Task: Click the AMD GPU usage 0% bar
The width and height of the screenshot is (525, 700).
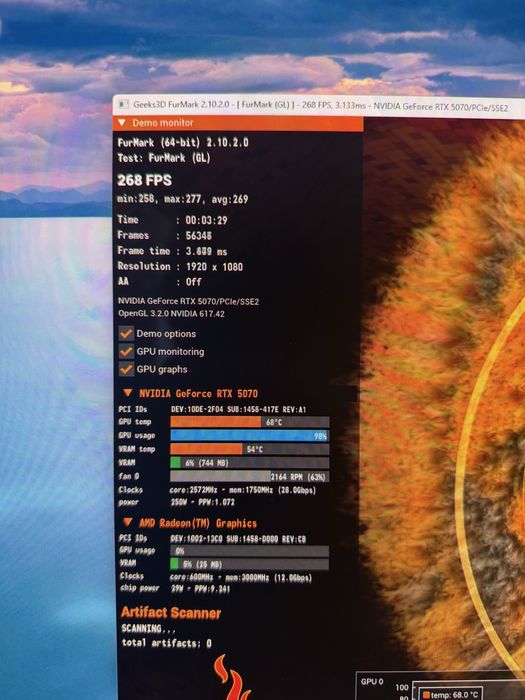Action: click(x=250, y=551)
